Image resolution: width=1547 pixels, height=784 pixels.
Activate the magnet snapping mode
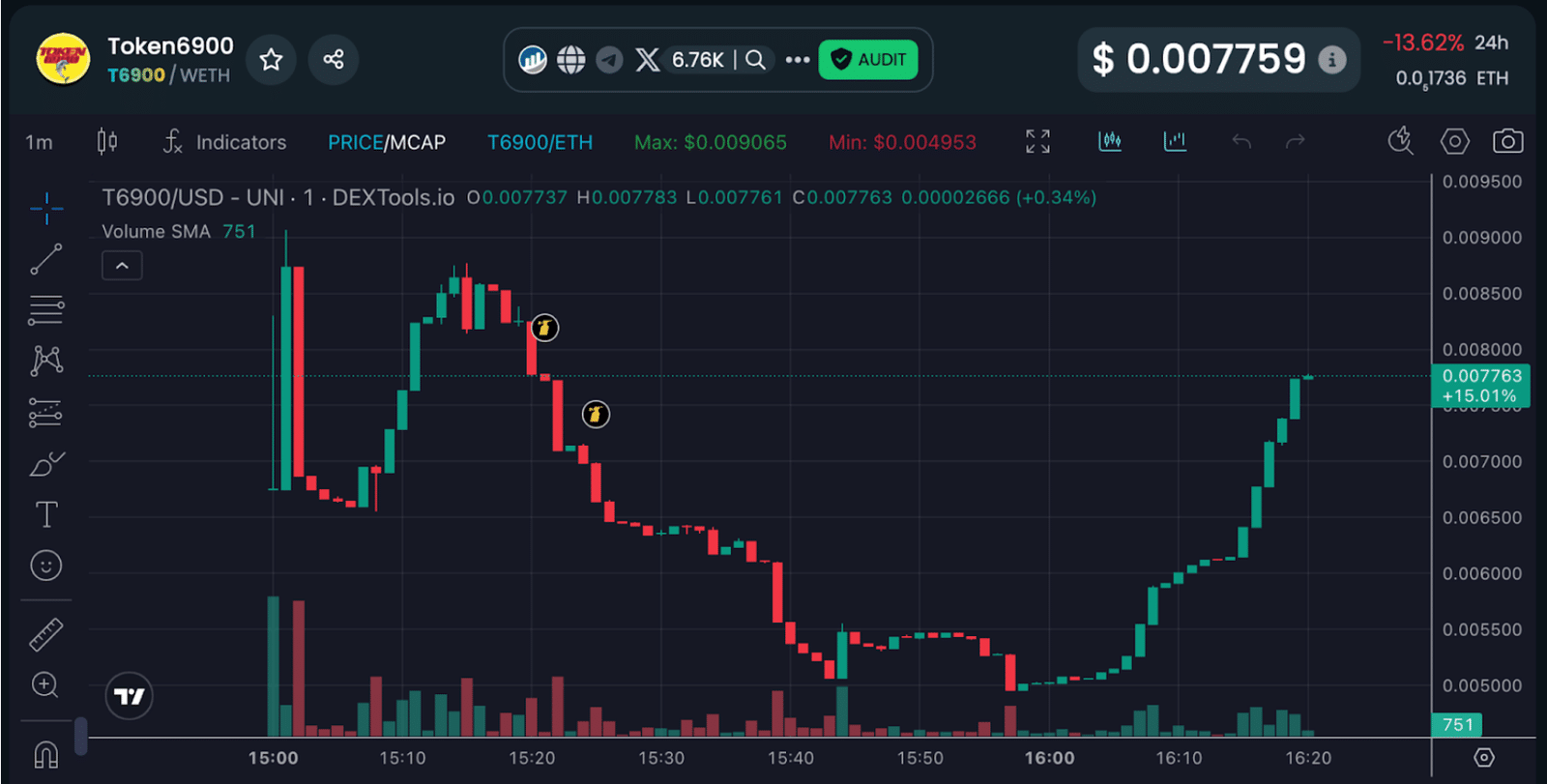(45, 754)
